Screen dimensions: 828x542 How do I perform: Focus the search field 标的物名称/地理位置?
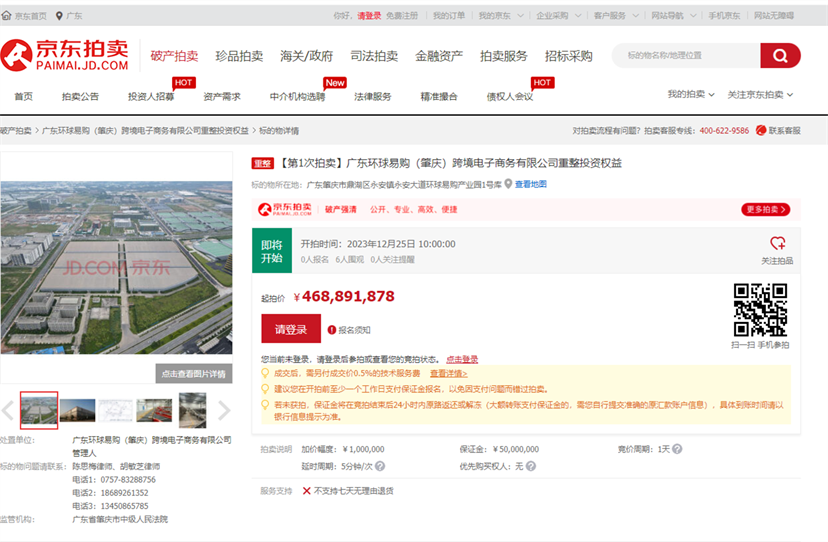(x=686, y=55)
